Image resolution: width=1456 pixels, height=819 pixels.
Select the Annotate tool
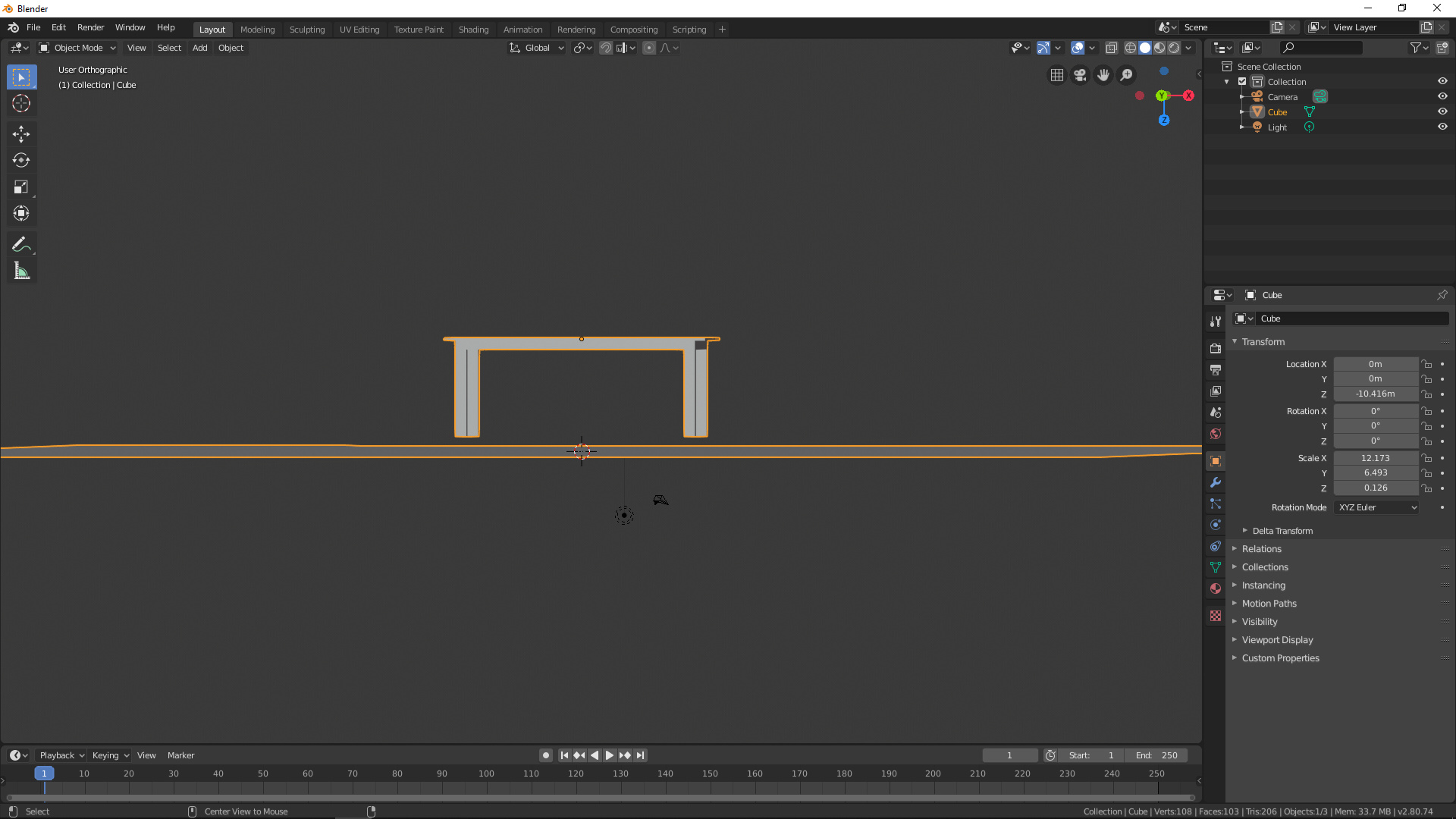(21, 243)
